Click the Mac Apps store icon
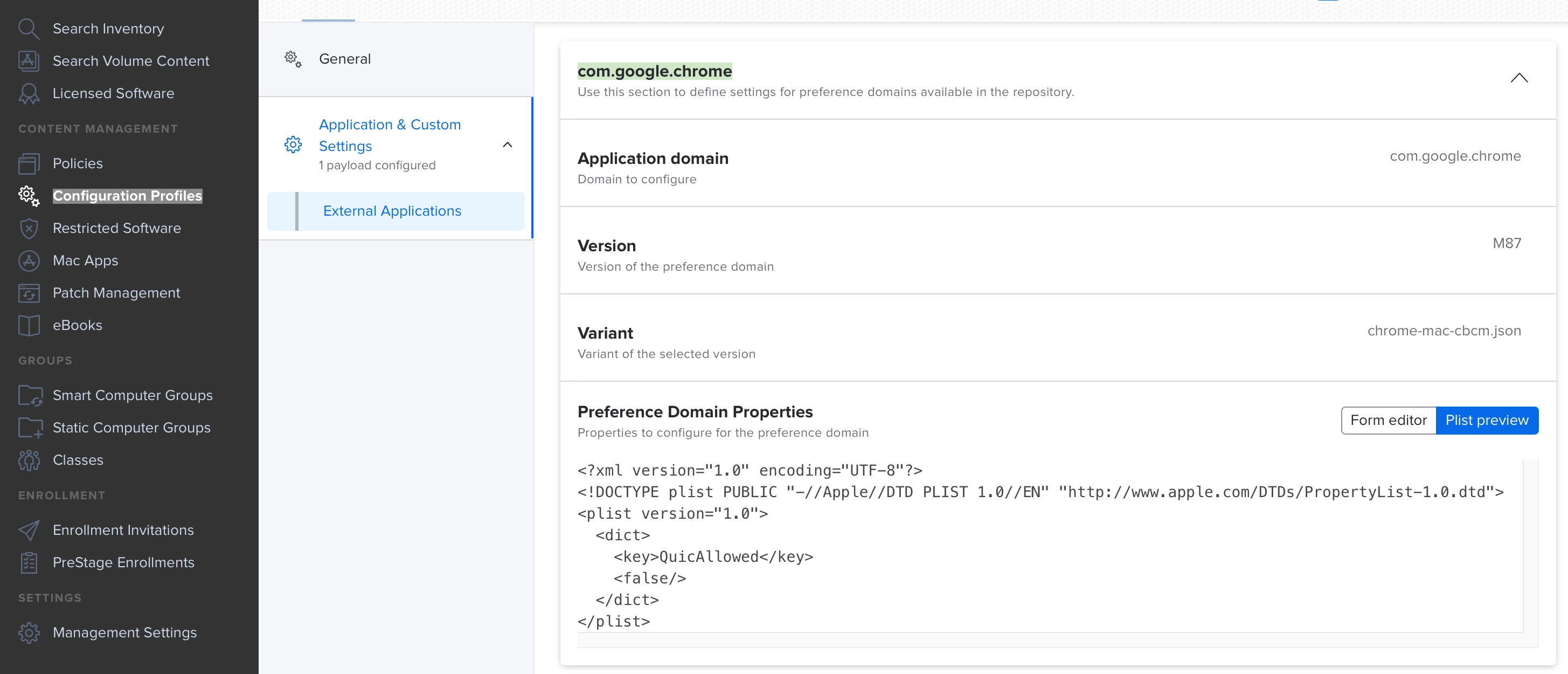Viewport: 1568px width, 674px height. 29,260
